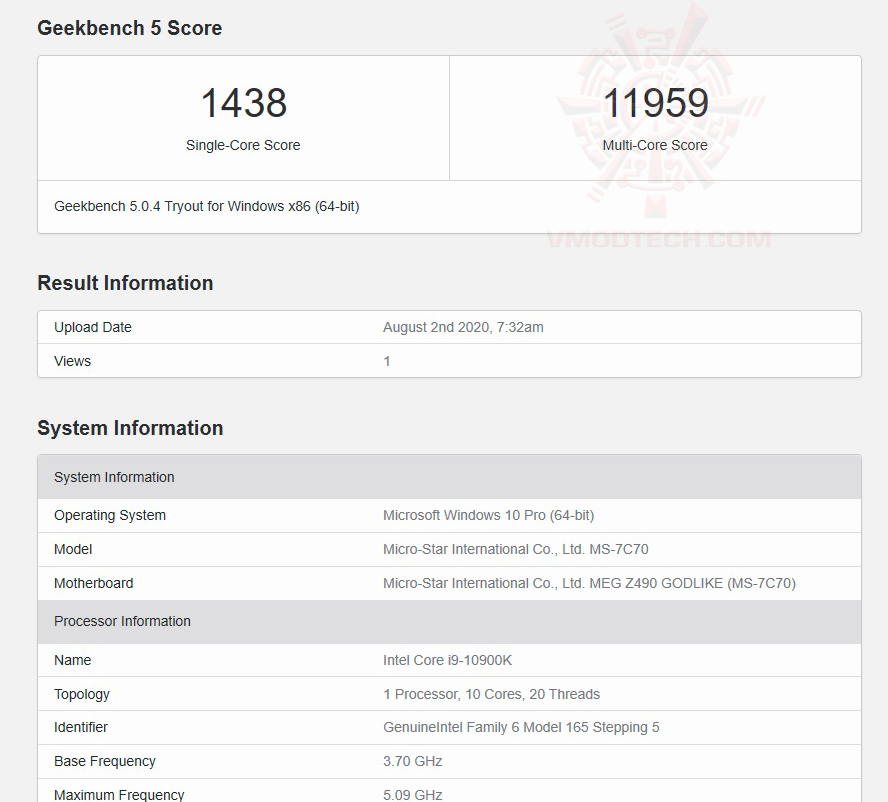Click the Single-Core Score label

coord(243,146)
